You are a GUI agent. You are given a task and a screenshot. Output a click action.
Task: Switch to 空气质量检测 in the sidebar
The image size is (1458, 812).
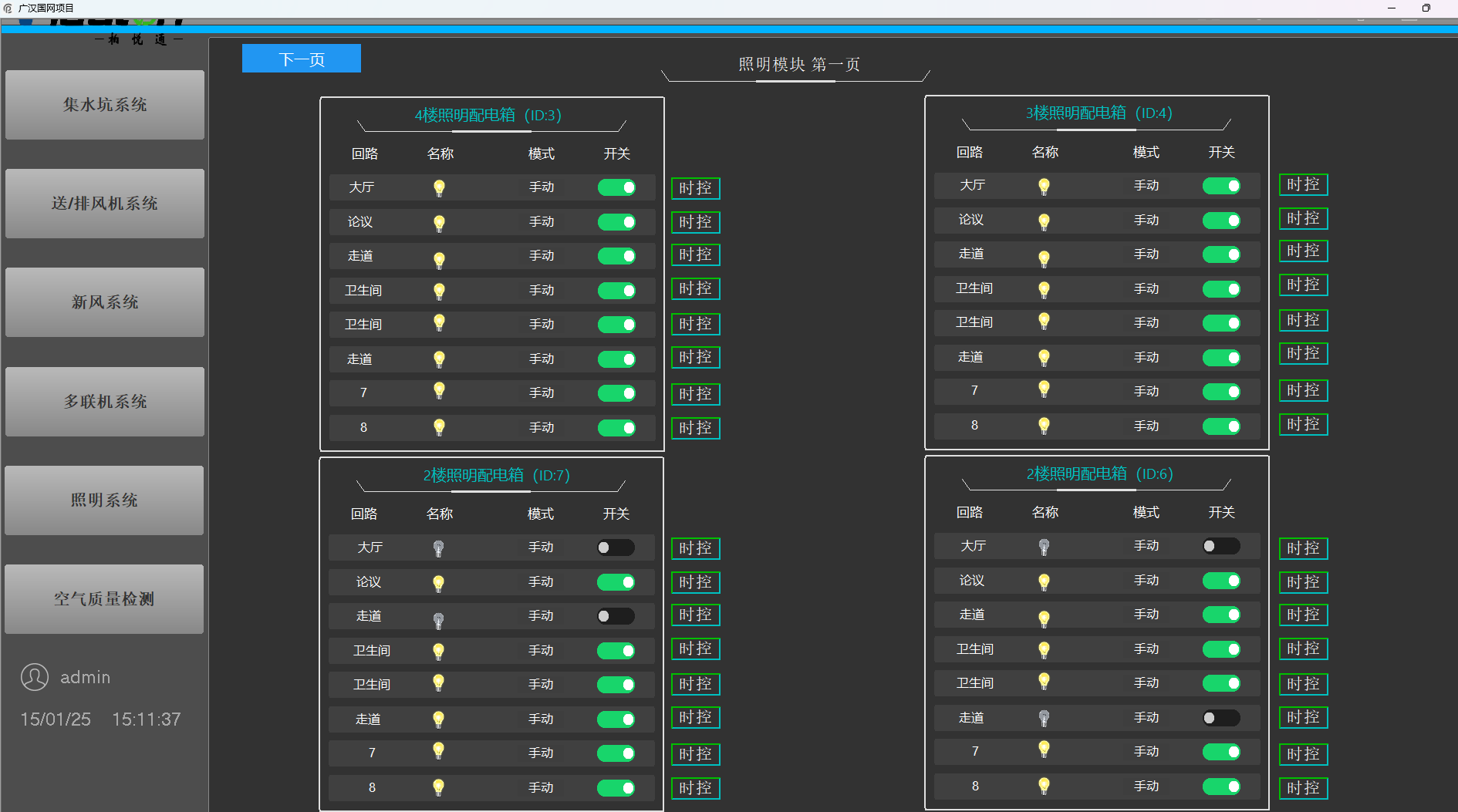pos(104,599)
